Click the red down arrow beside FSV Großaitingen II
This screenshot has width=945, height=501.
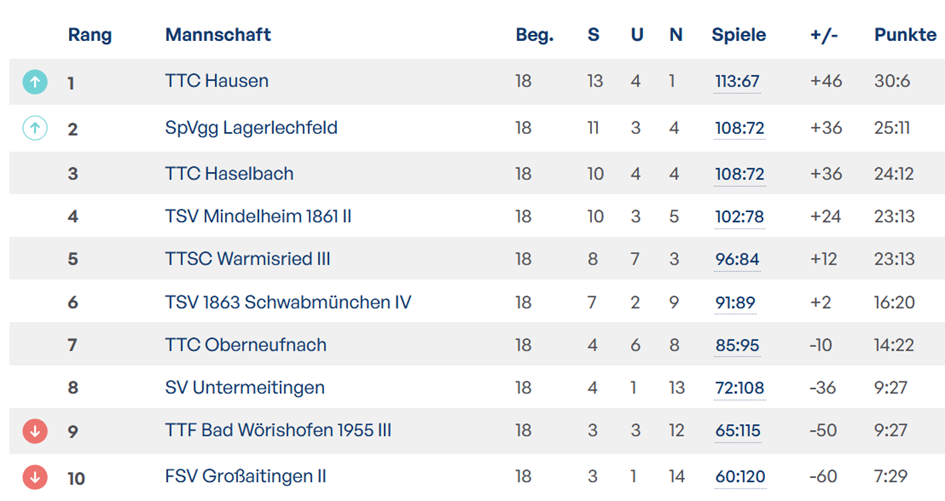[35, 477]
